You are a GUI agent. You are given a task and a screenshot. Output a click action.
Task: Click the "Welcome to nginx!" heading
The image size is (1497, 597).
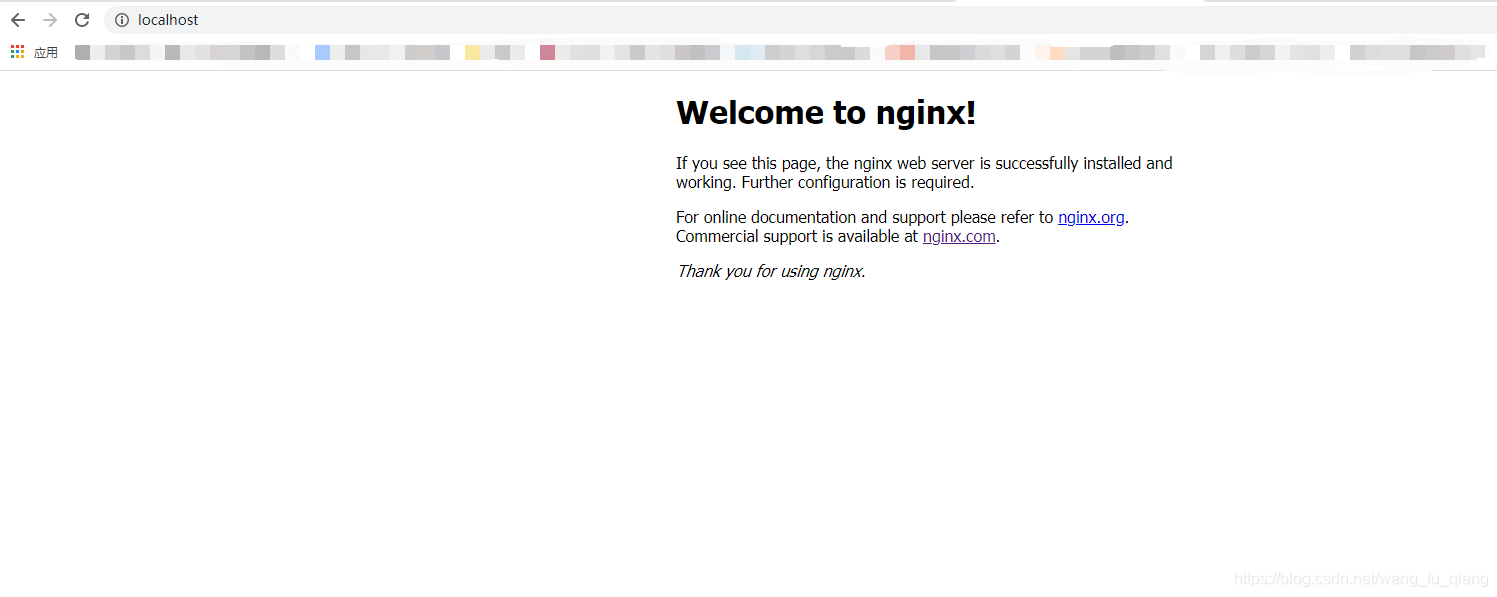(x=826, y=112)
